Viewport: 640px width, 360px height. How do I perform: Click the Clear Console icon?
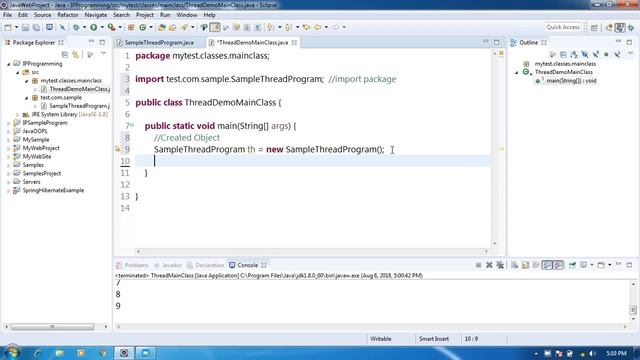point(514,265)
